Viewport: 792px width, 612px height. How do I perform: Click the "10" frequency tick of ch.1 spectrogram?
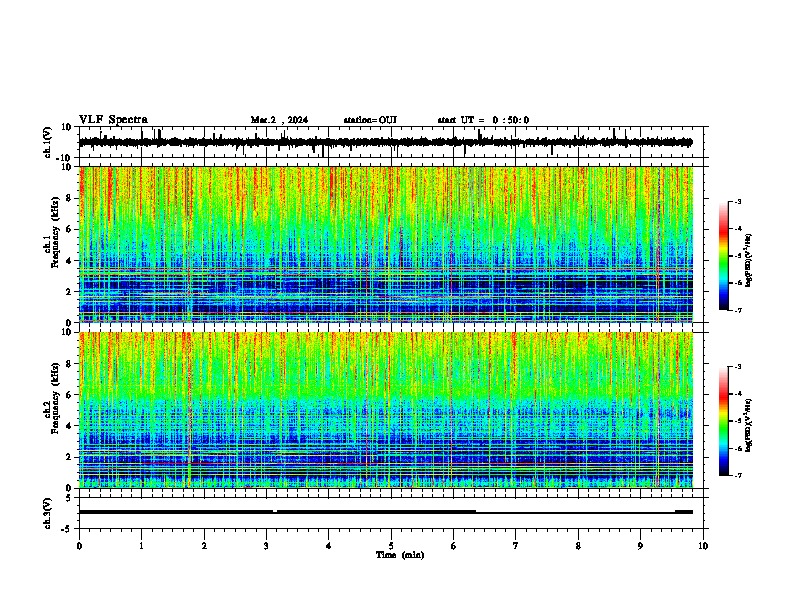pos(67,167)
